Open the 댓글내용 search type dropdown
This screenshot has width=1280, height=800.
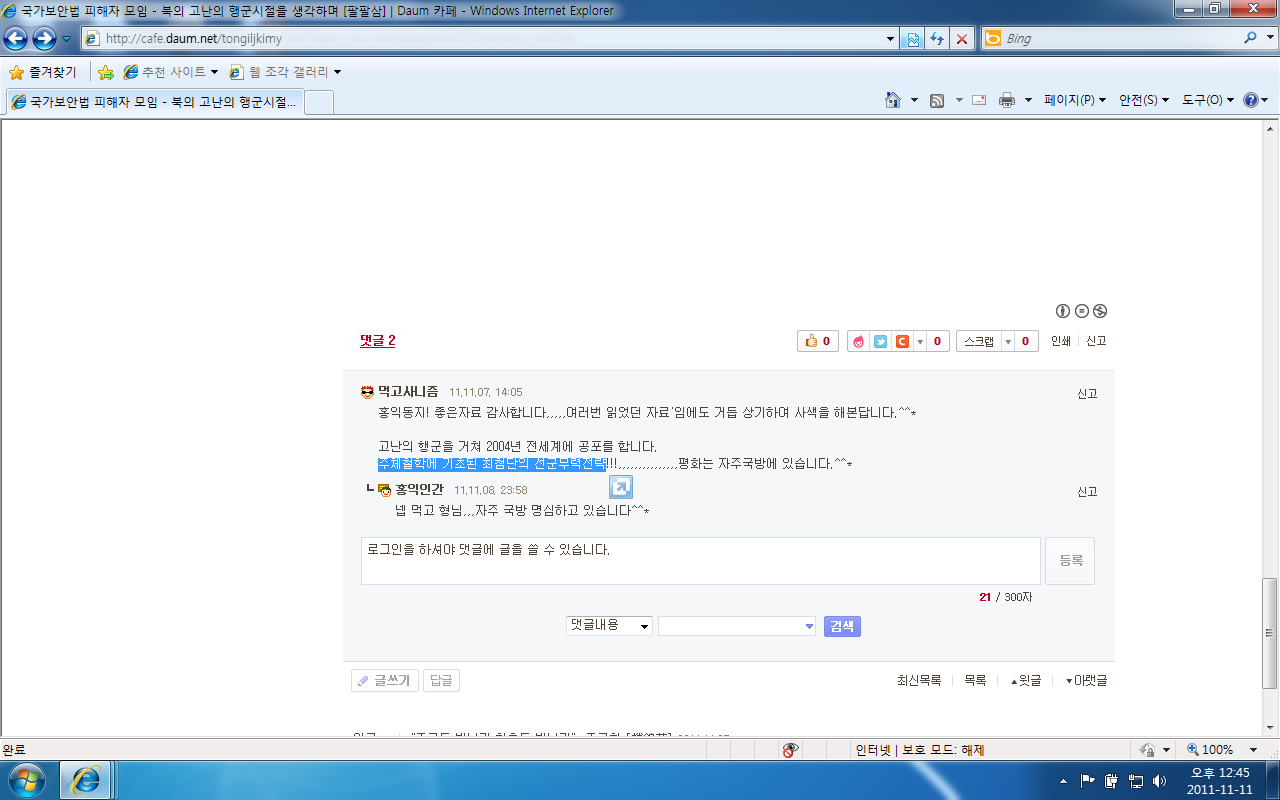tap(609, 626)
